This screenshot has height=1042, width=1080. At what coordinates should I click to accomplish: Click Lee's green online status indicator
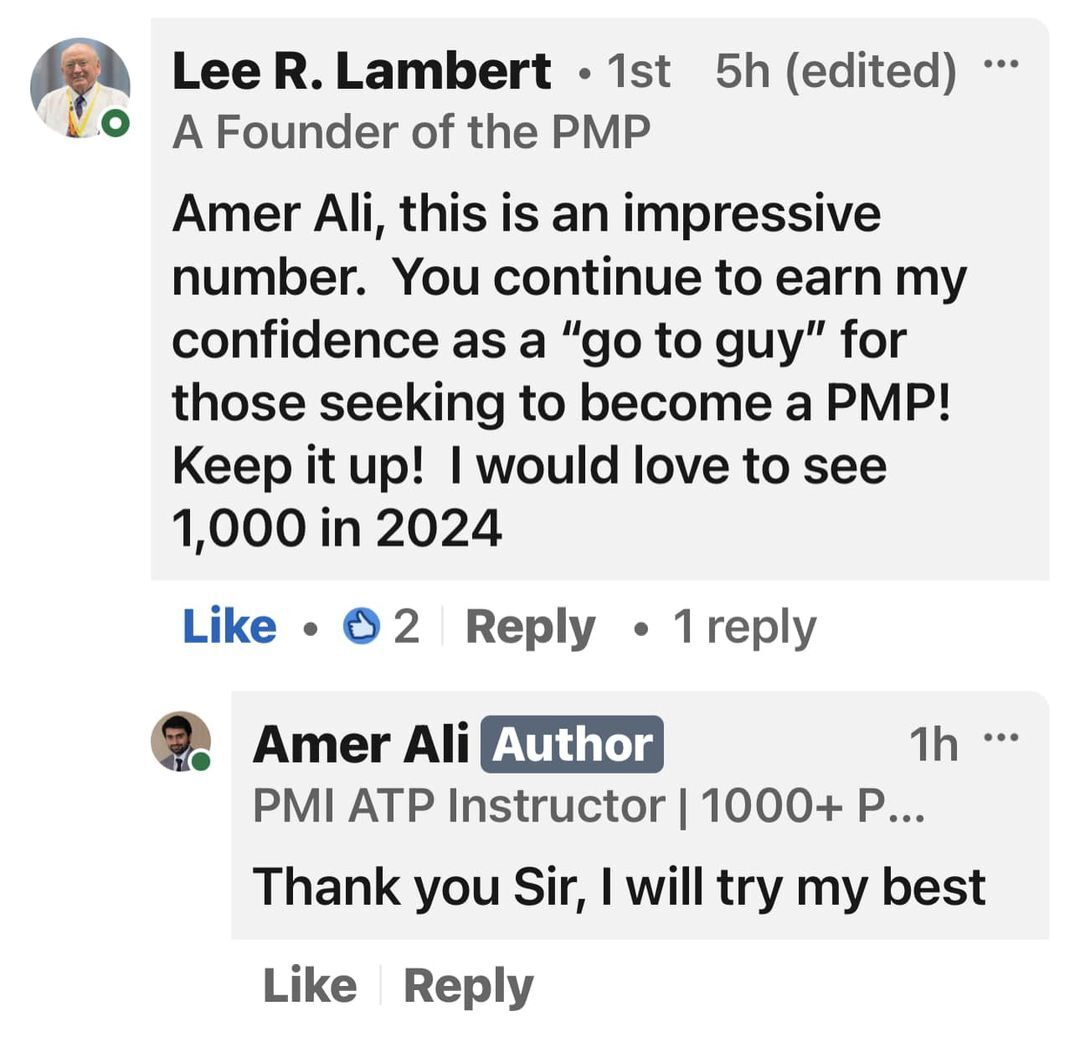click(x=116, y=124)
